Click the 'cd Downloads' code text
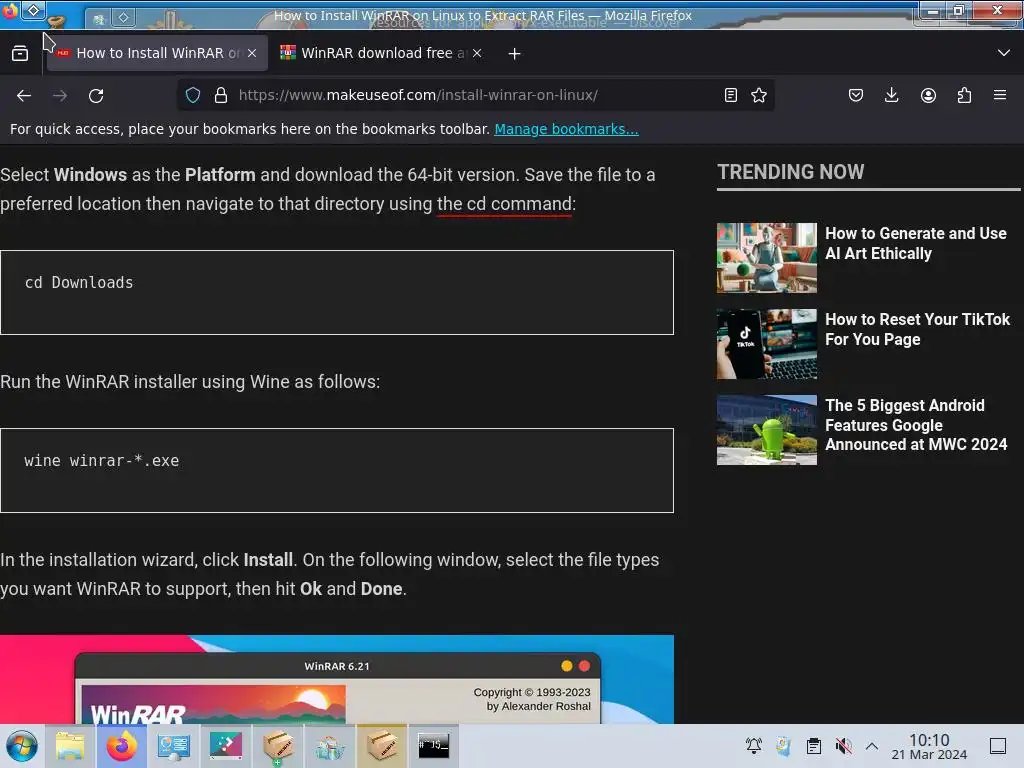Screen dimensions: 1024x768 [79, 283]
